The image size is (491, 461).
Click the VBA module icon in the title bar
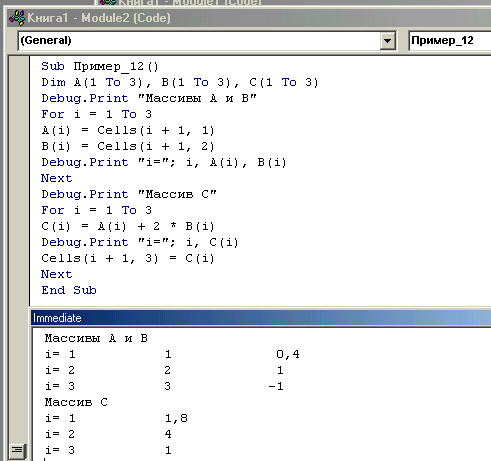[17, 18]
